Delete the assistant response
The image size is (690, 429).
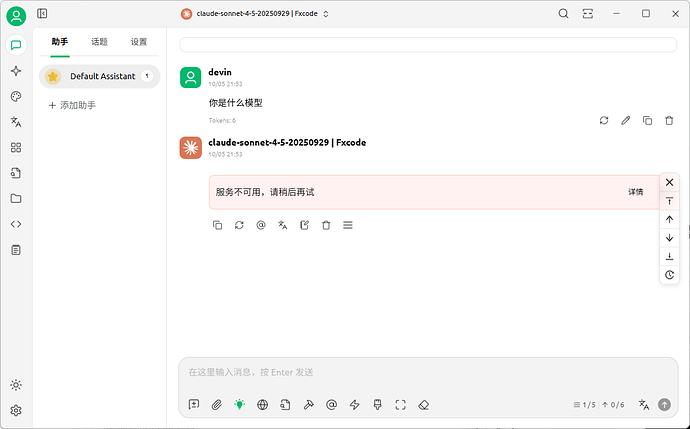[x=326, y=225]
